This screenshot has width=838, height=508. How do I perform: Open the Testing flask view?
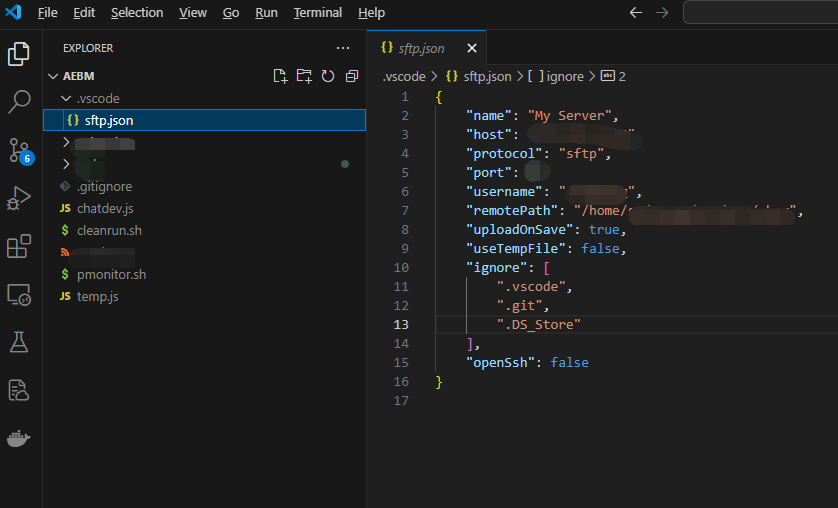point(20,342)
